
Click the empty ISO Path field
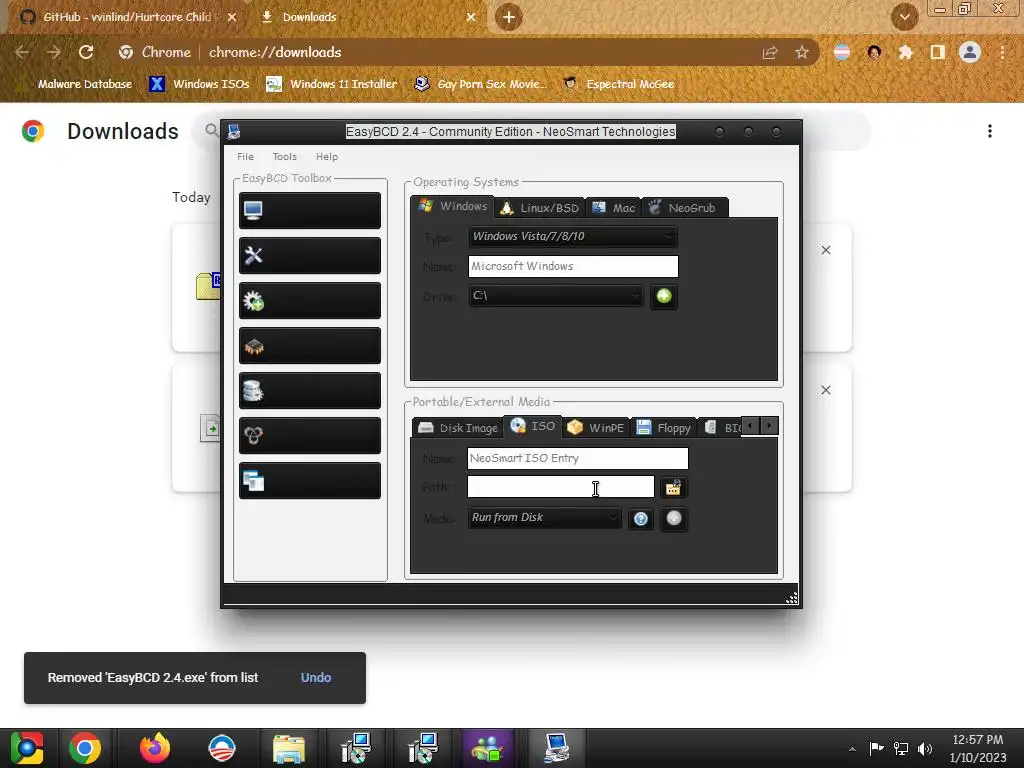560,487
